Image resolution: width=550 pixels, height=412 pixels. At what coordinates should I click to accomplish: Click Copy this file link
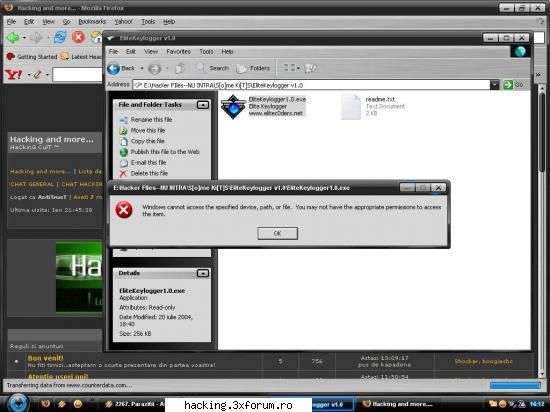click(147, 141)
